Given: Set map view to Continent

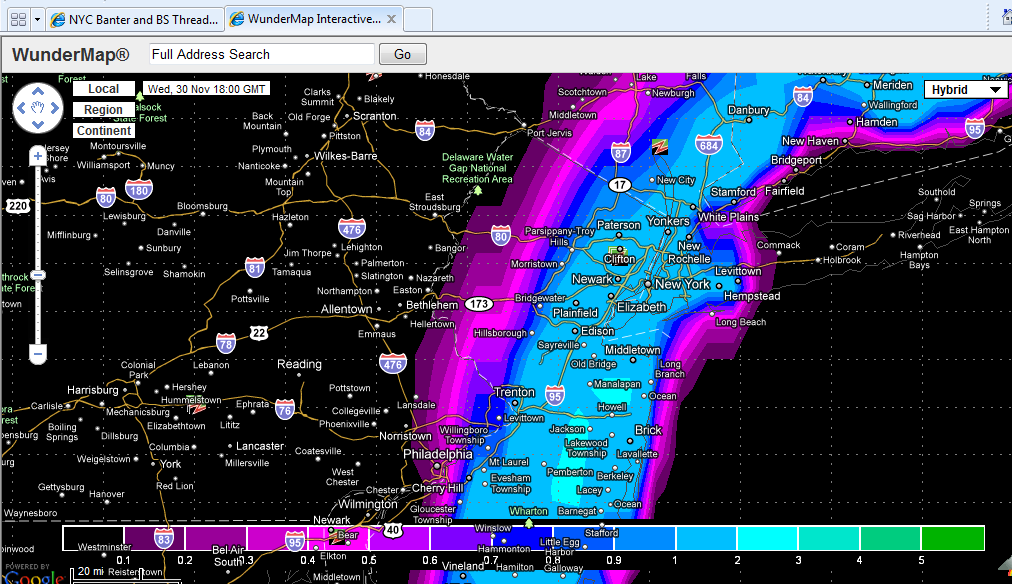Looking at the screenshot, I should [x=104, y=130].
